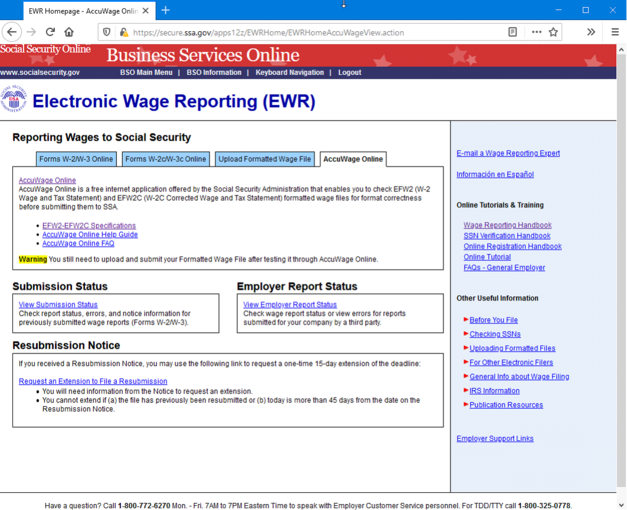
Task: Open the Forms W-2c/W-3c Online tab
Action: point(165,159)
